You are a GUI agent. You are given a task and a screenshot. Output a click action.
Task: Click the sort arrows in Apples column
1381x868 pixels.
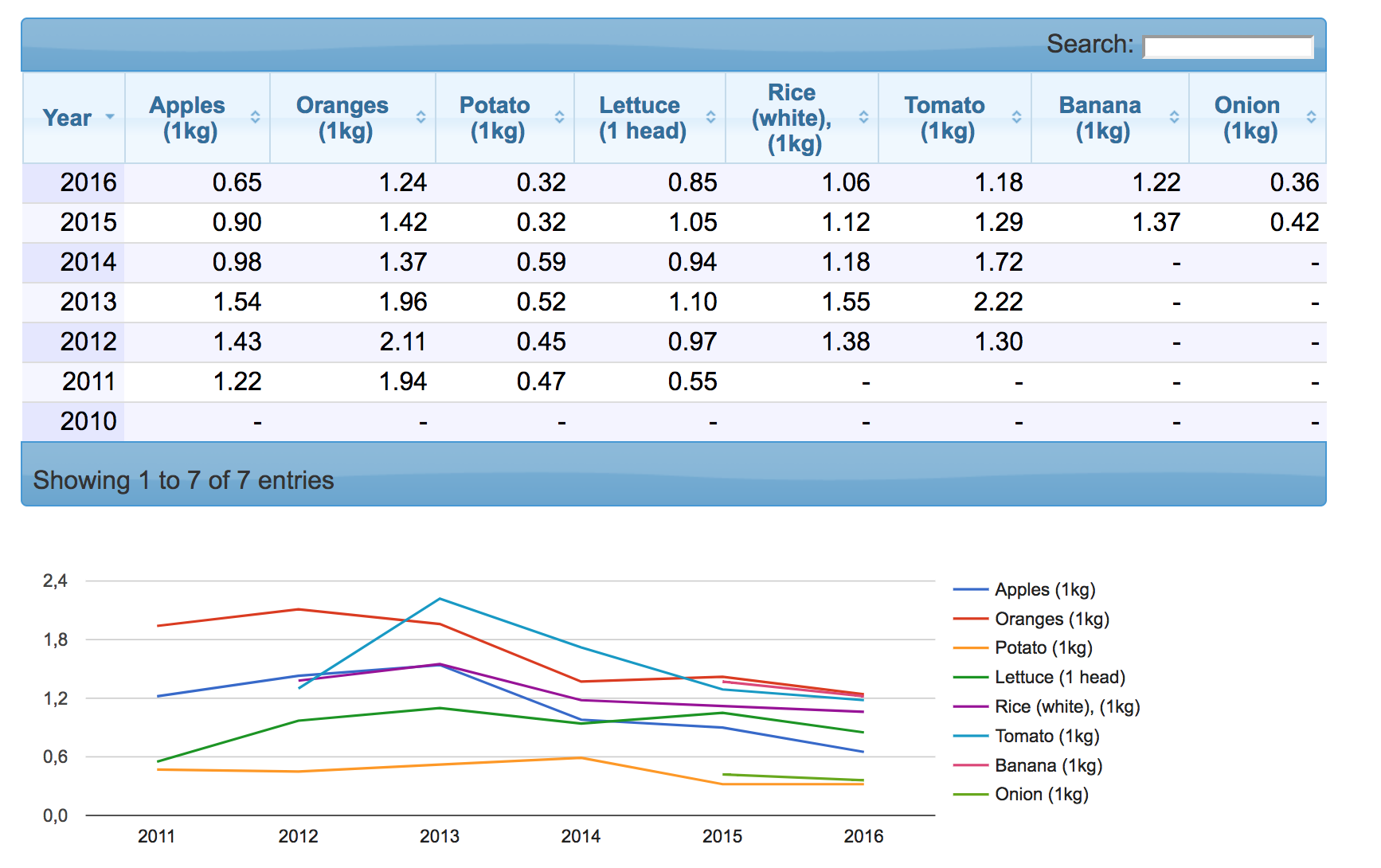(x=255, y=117)
